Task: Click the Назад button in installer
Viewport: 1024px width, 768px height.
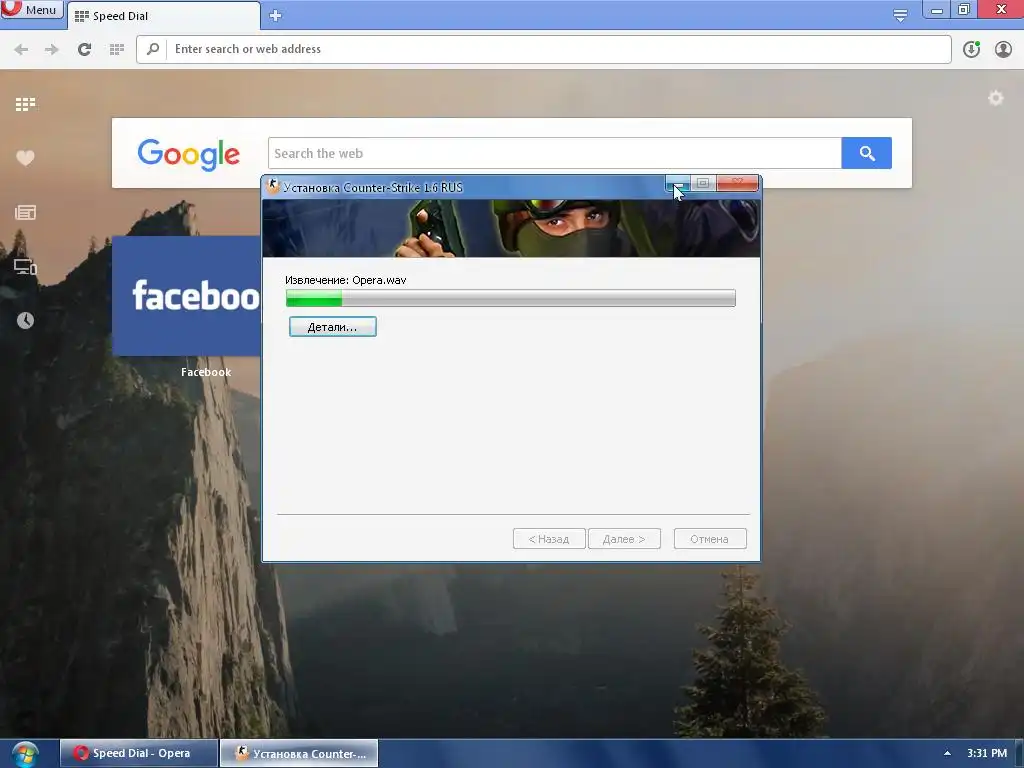Action: [549, 539]
